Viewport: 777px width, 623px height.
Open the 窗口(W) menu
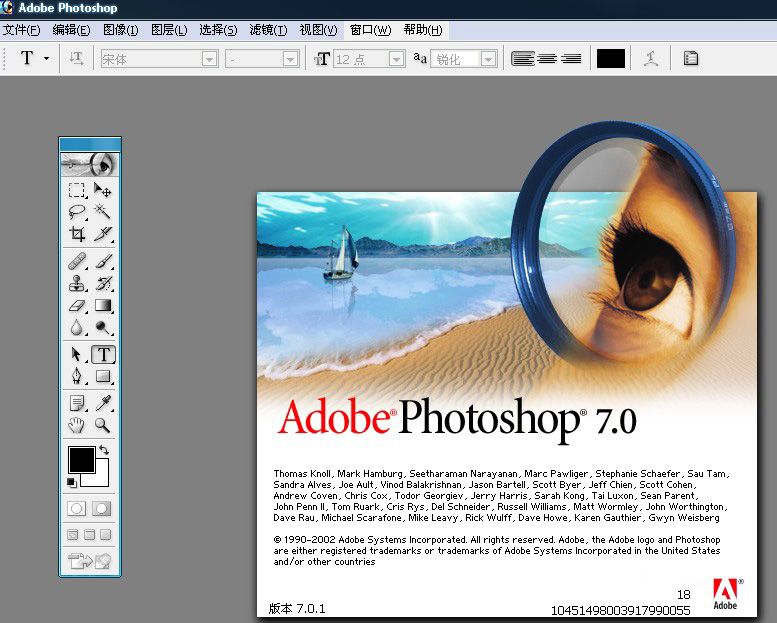click(x=370, y=30)
